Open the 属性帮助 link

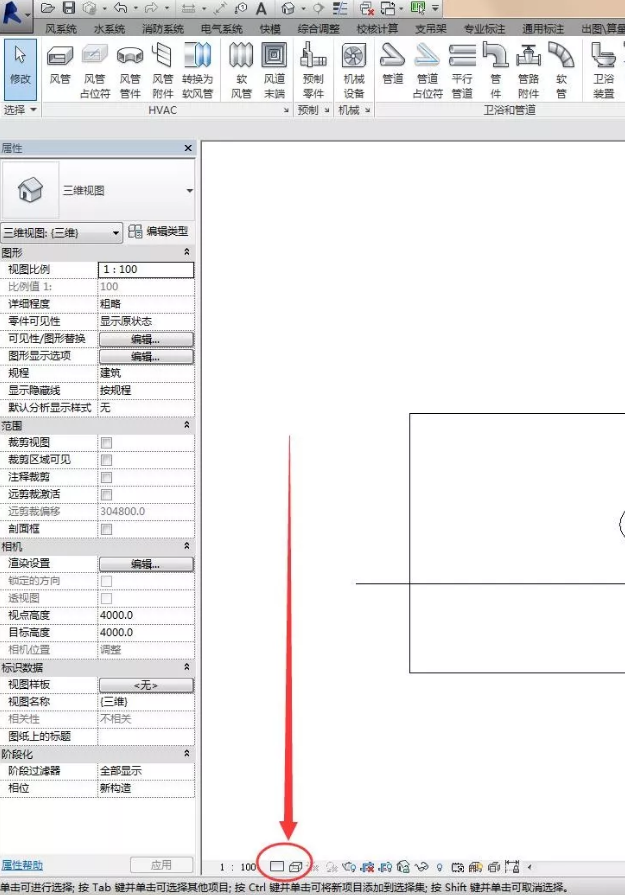[22, 865]
